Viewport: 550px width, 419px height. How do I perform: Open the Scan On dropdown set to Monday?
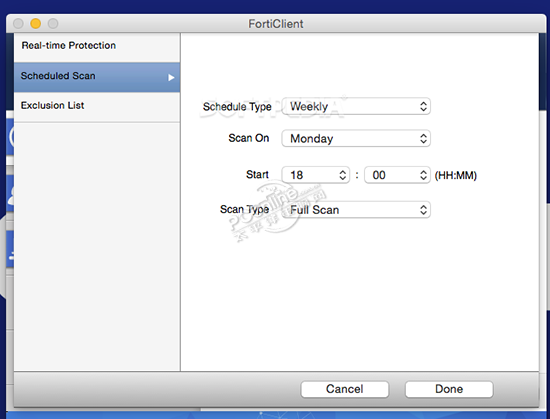tap(356, 138)
